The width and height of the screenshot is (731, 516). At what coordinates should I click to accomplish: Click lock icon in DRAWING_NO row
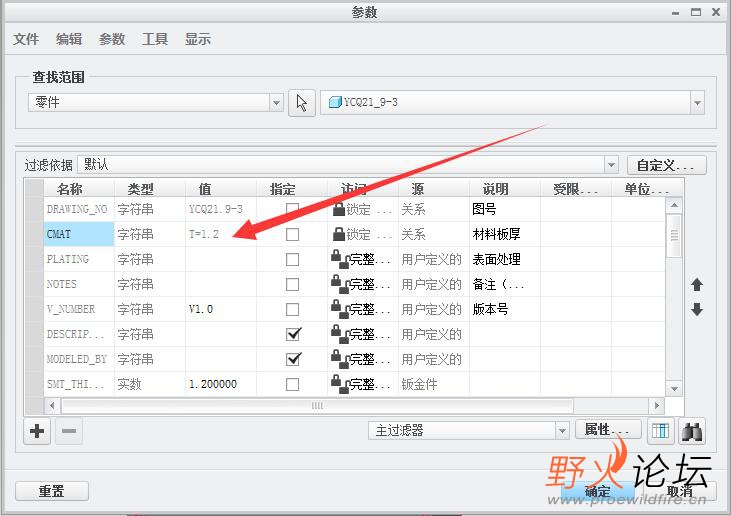[338, 209]
